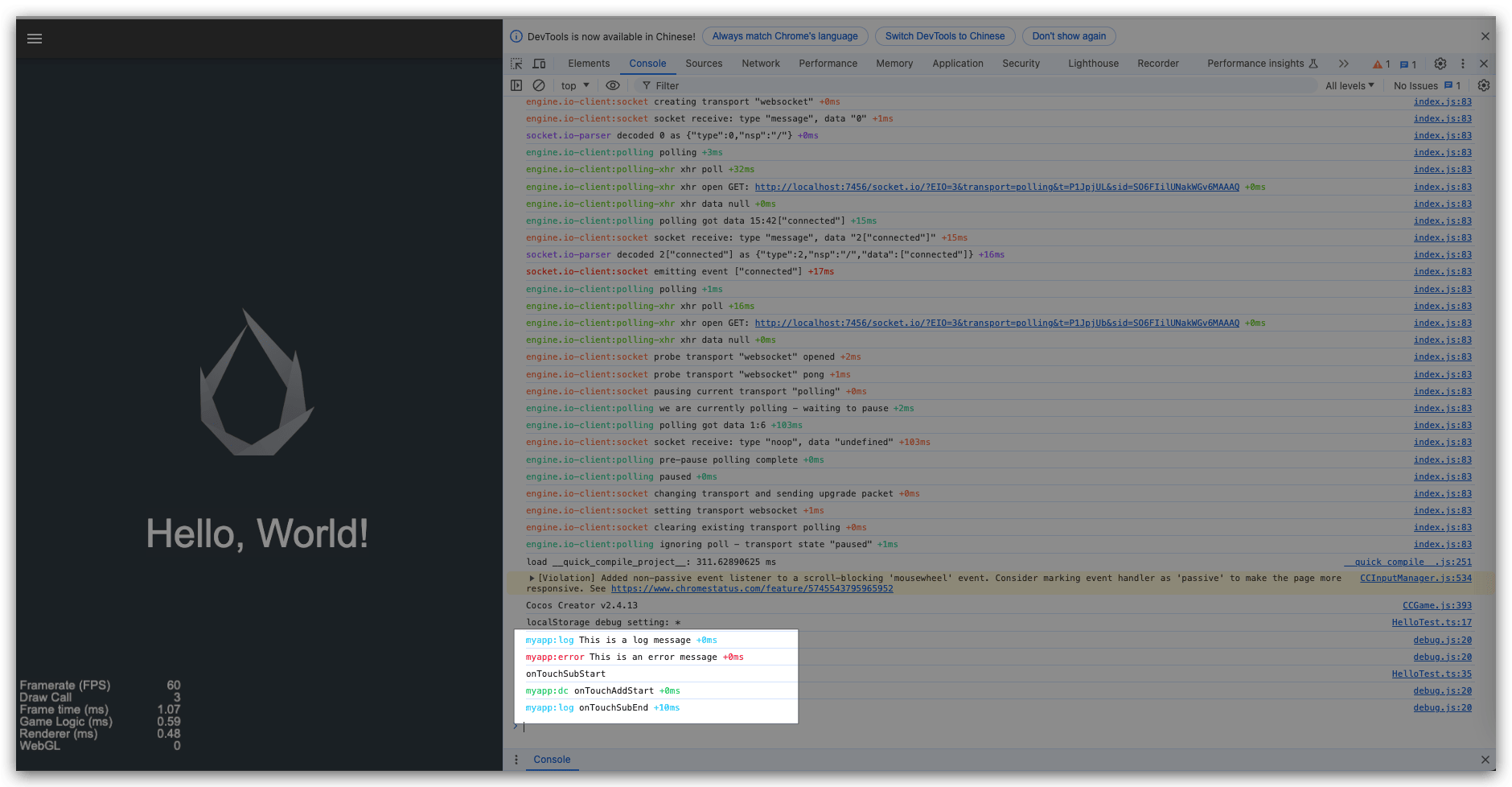Screen dimensions: 1512x787
Task: Open the Recorder tab
Action: pyautogui.click(x=1158, y=64)
